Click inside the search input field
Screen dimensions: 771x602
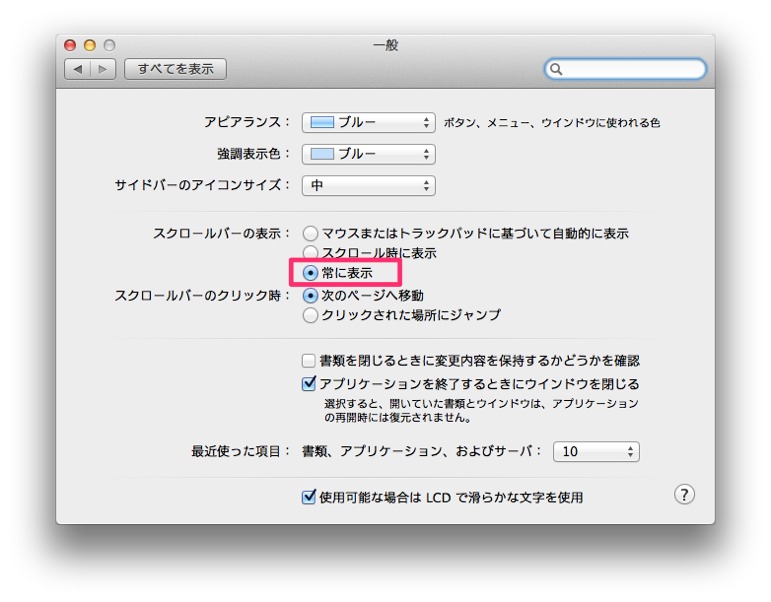point(632,69)
